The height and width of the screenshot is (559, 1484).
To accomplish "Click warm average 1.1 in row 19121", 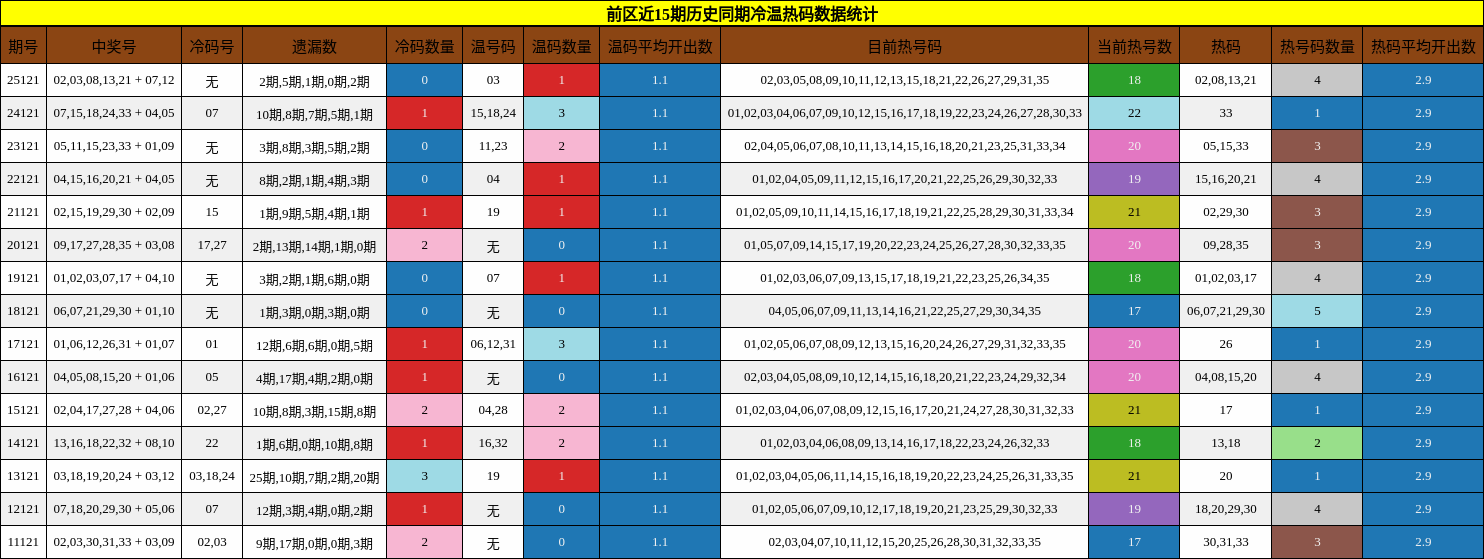I will [660, 278].
